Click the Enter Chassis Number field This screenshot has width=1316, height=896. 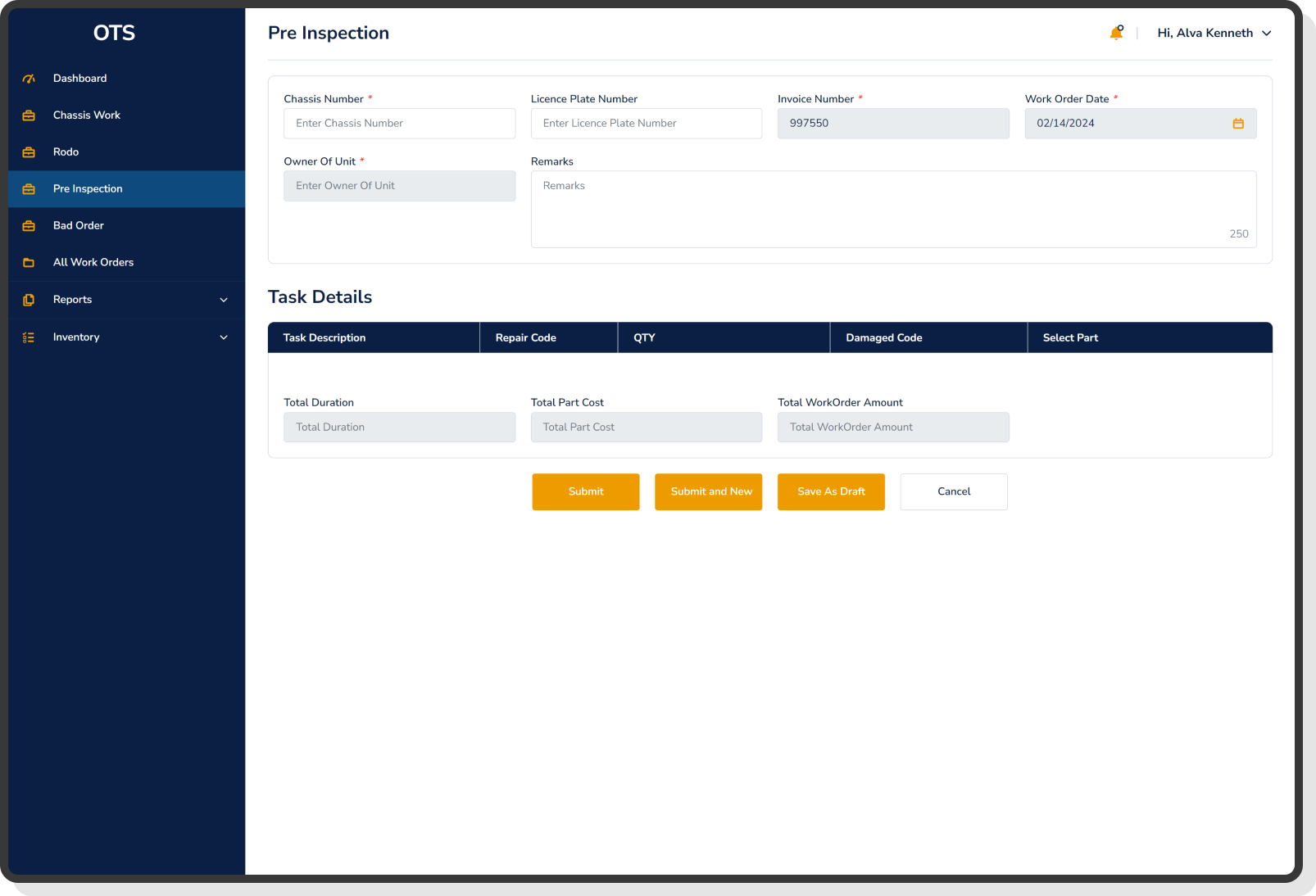(x=399, y=123)
